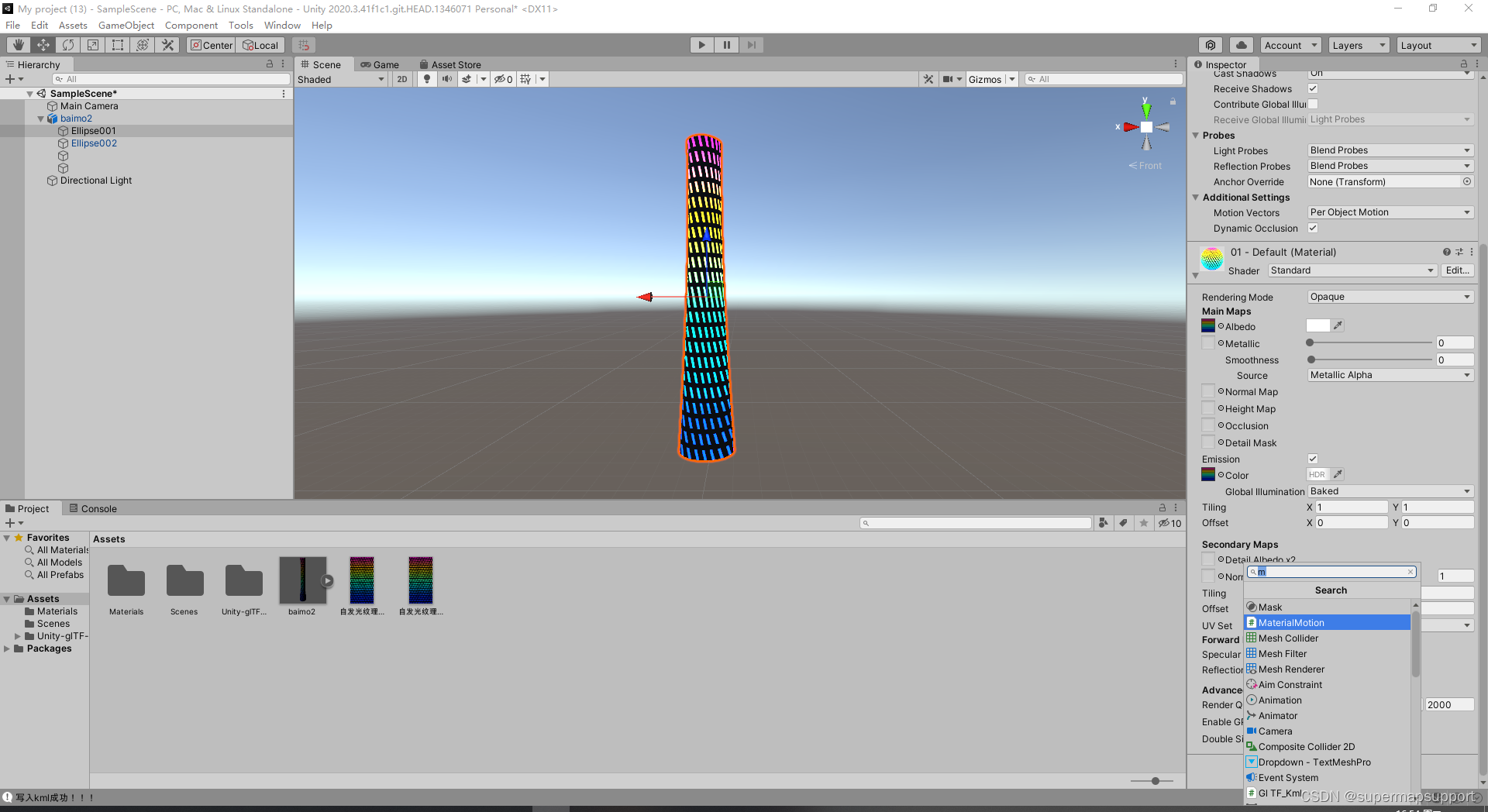Toggle Emission checkbox
Image resolution: width=1488 pixels, height=812 pixels.
pyautogui.click(x=1313, y=459)
